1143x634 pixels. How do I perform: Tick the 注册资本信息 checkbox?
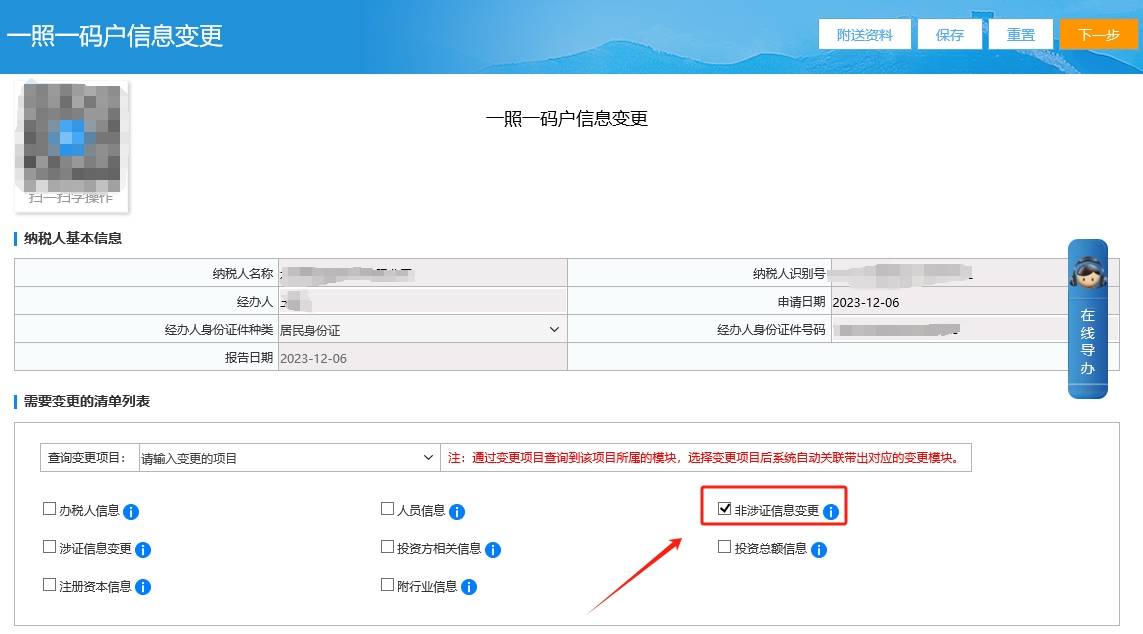(x=50, y=585)
